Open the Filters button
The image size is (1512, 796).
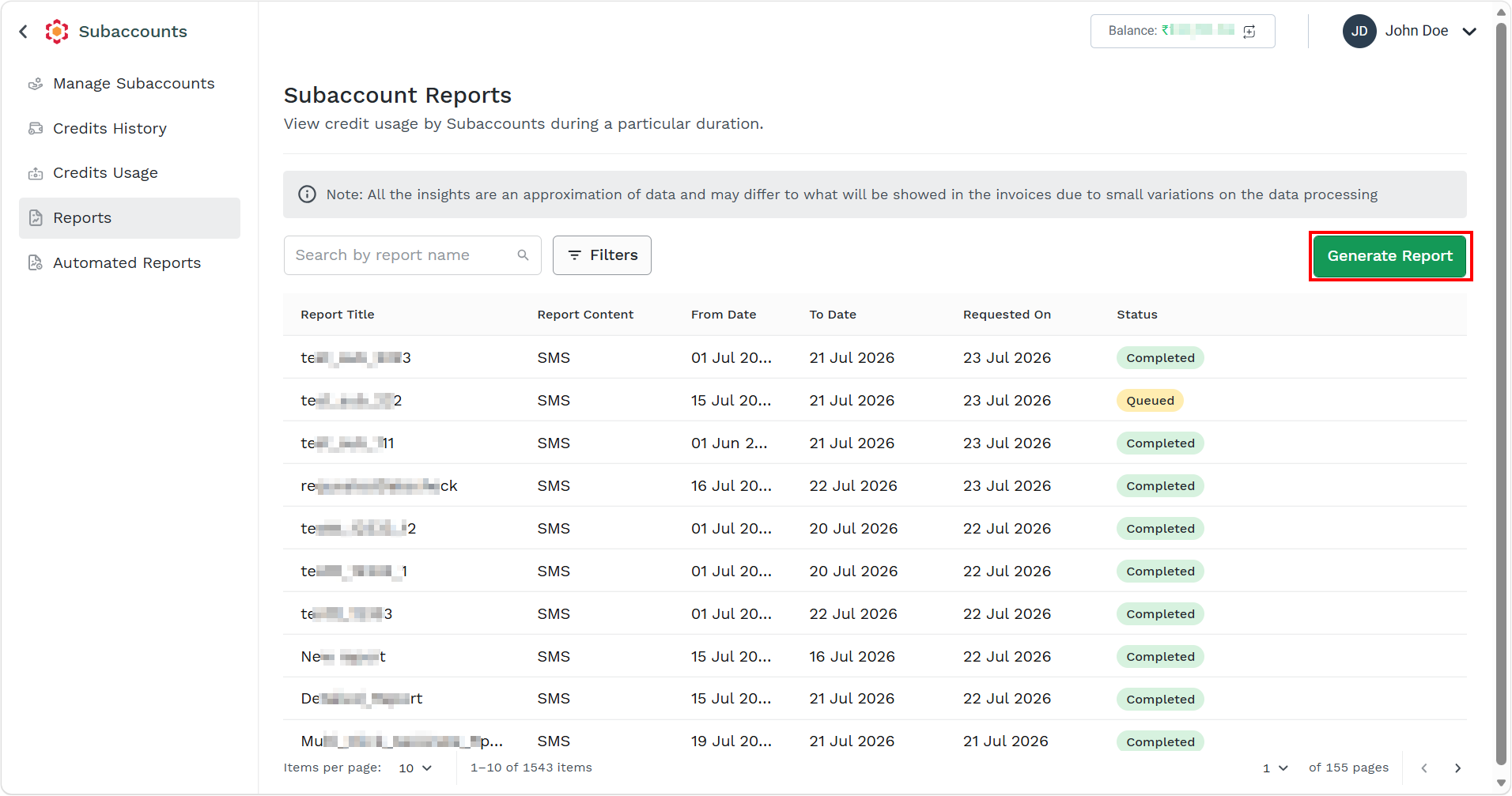(x=603, y=255)
